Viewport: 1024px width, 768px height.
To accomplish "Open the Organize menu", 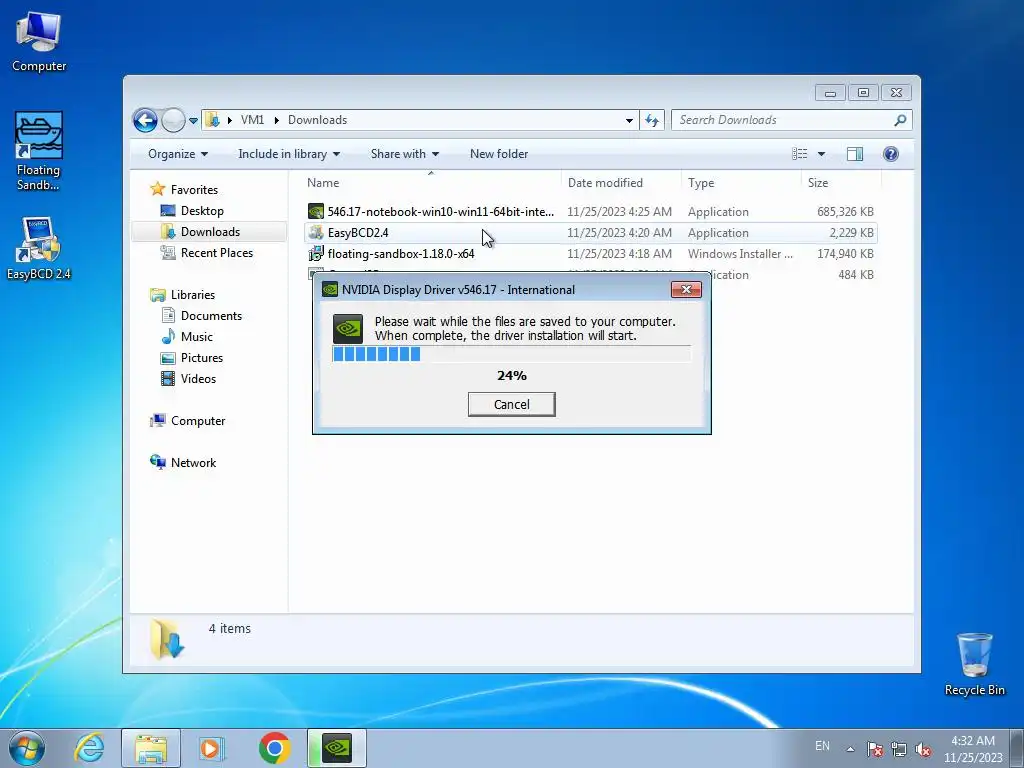I will [178, 154].
